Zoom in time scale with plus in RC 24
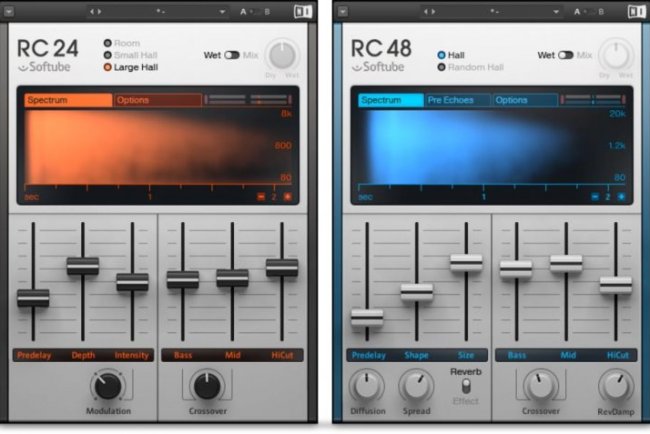 pyautogui.click(x=287, y=196)
